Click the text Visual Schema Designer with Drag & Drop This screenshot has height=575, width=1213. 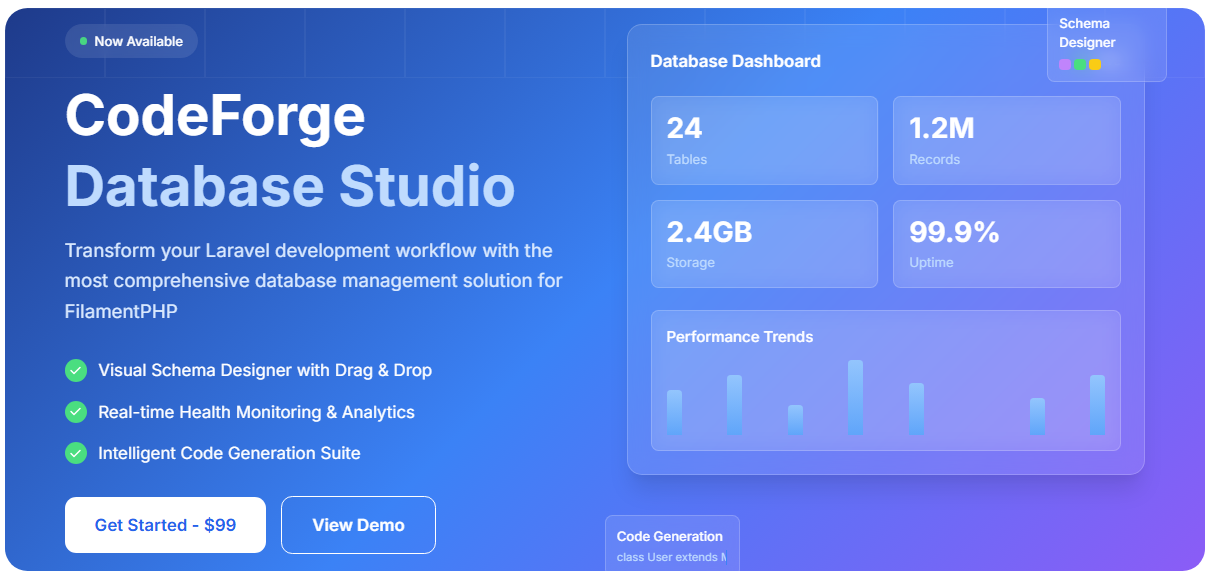[265, 370]
